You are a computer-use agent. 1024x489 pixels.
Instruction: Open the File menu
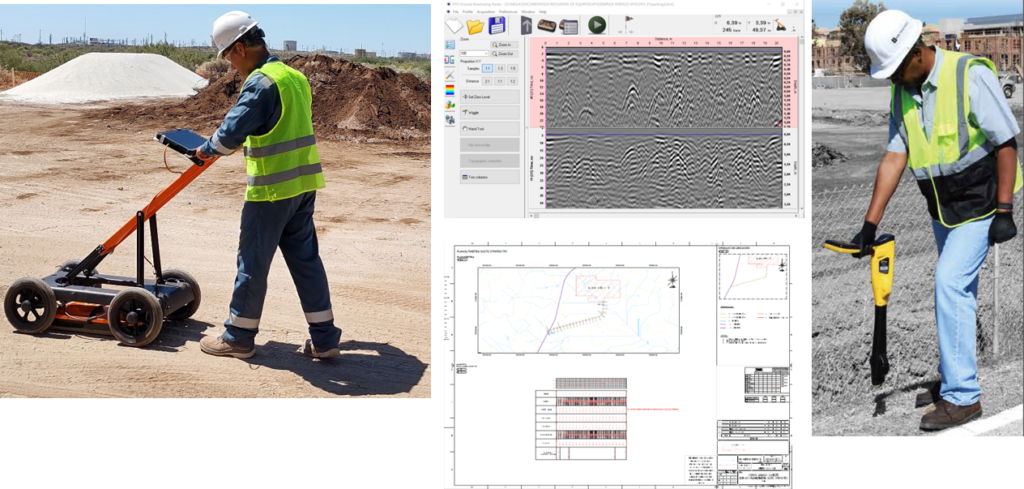(455, 12)
